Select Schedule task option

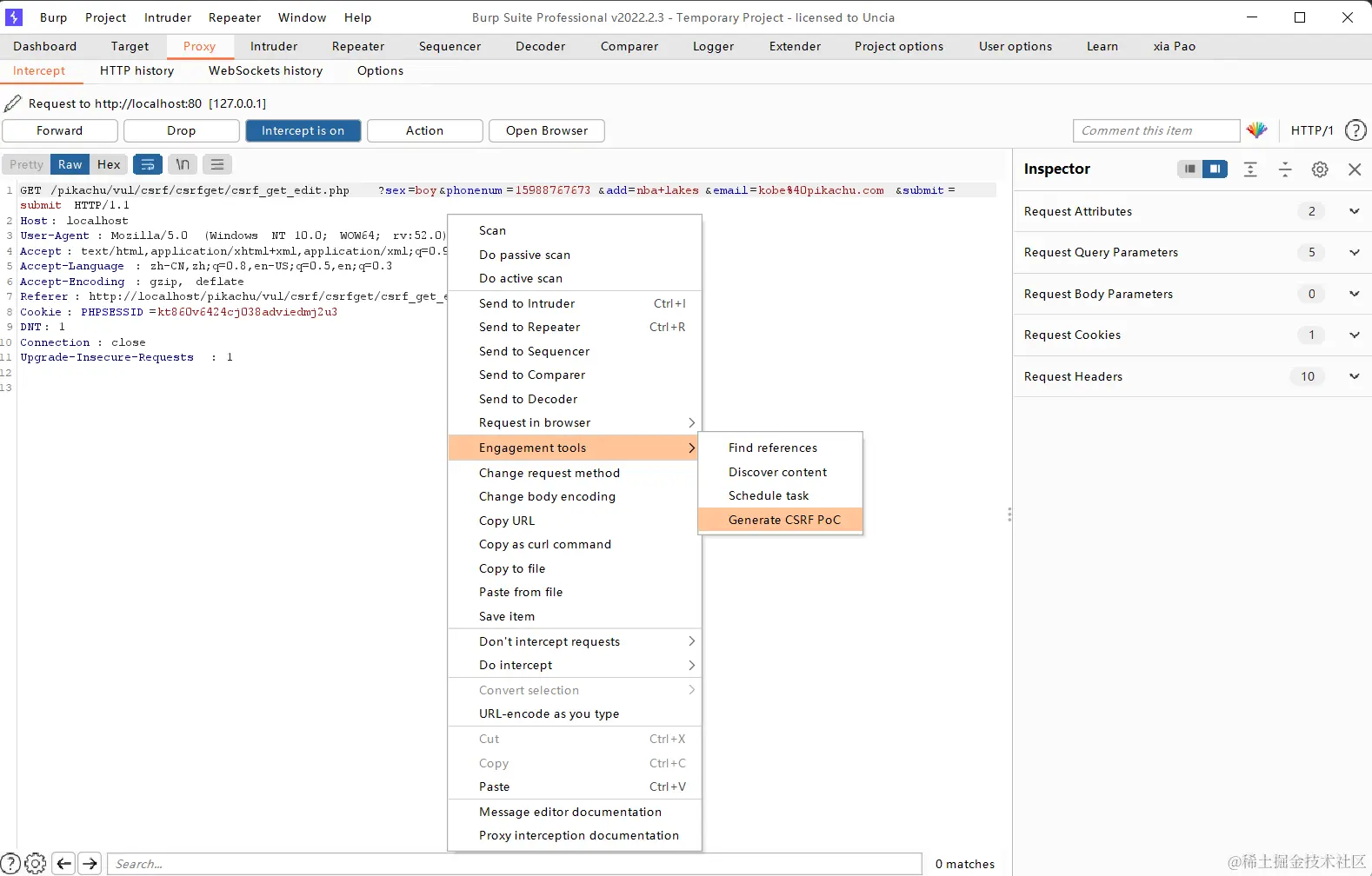pyautogui.click(x=781, y=495)
